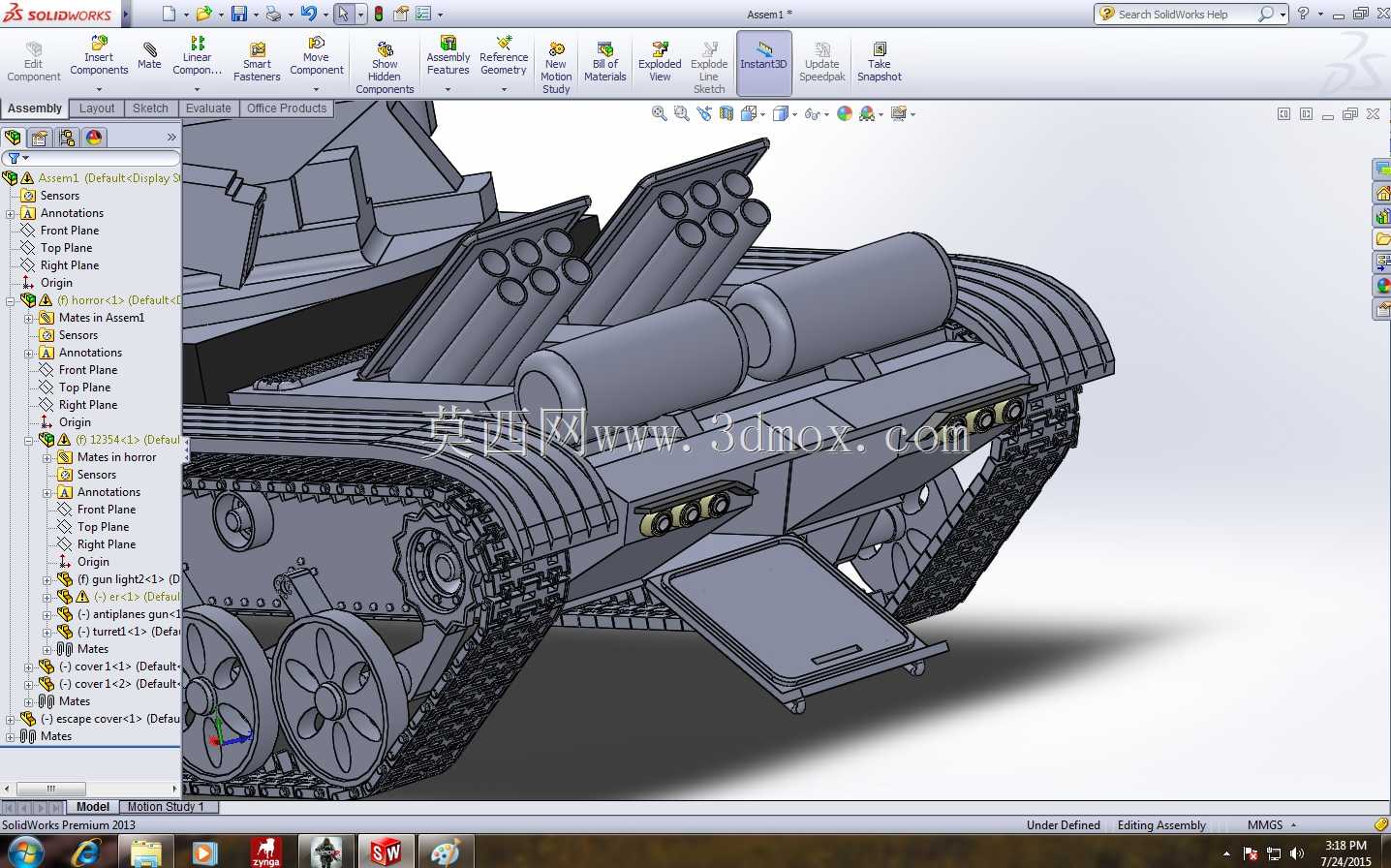Click Smart Fasteners

click(257, 63)
